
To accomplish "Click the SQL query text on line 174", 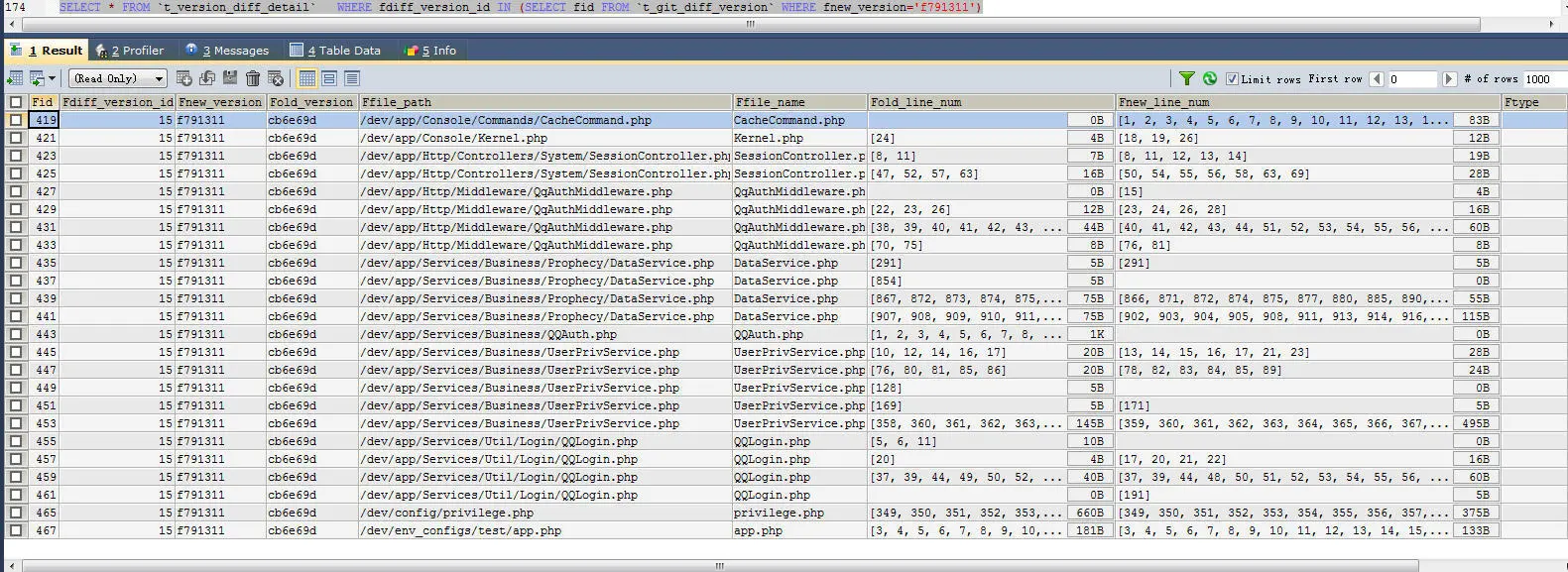I will tap(520, 7).
